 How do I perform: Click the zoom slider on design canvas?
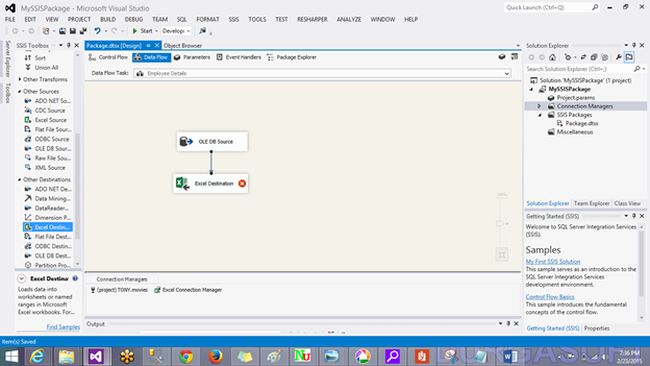pyautogui.click(x=500, y=223)
